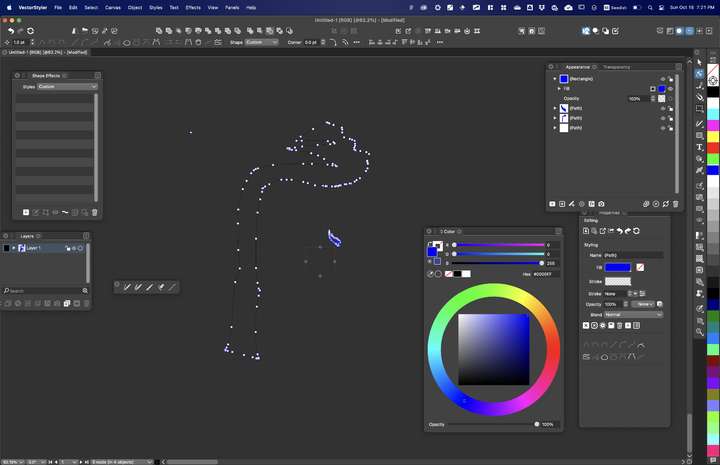The image size is (720, 465).
Task: Select the zoom magnifier tool in right toolbar
Action: click(699, 331)
